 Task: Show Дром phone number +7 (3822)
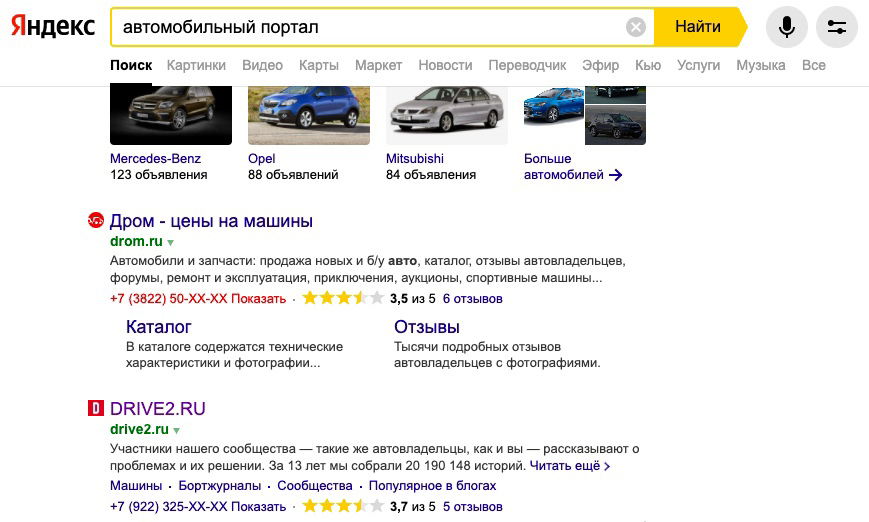(198, 299)
